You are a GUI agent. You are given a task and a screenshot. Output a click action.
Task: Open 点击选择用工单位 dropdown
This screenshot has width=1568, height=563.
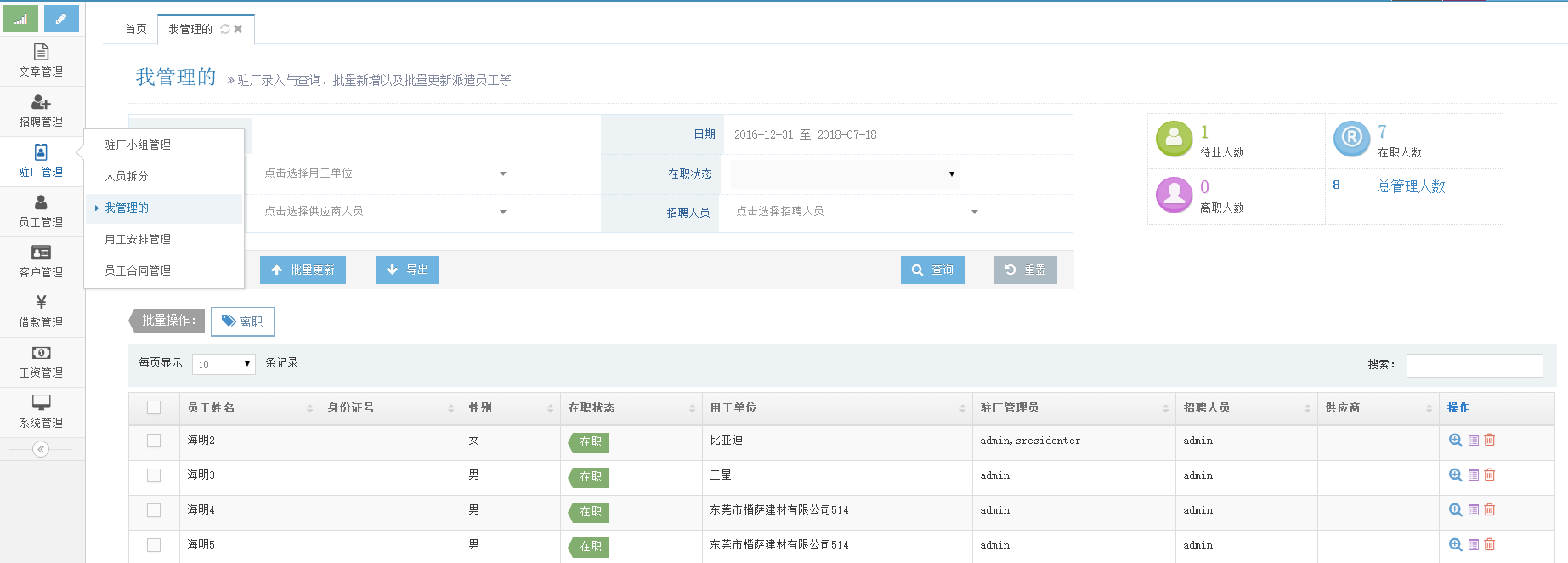pos(386,173)
